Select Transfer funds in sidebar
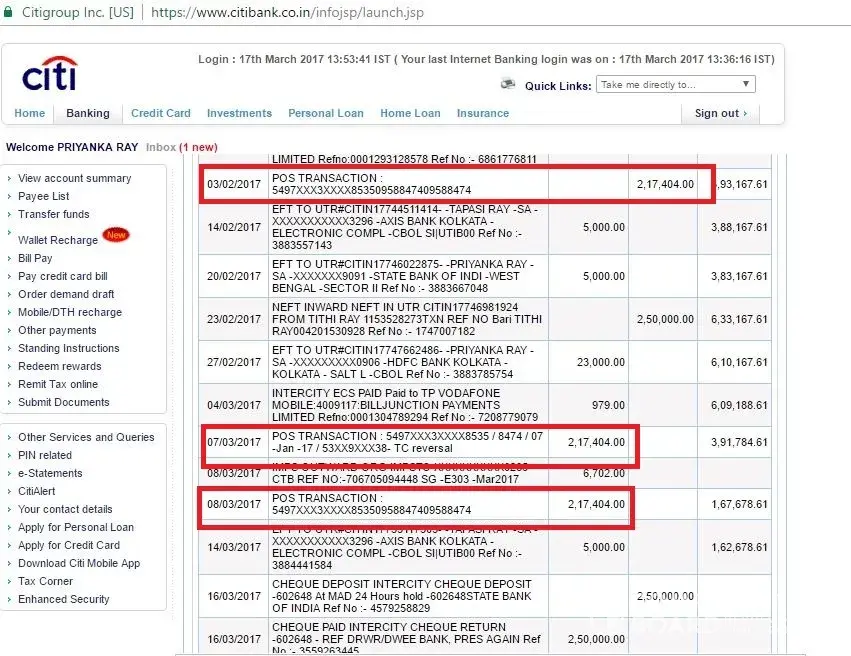Image resolution: width=851 pixels, height=656 pixels. (x=53, y=215)
